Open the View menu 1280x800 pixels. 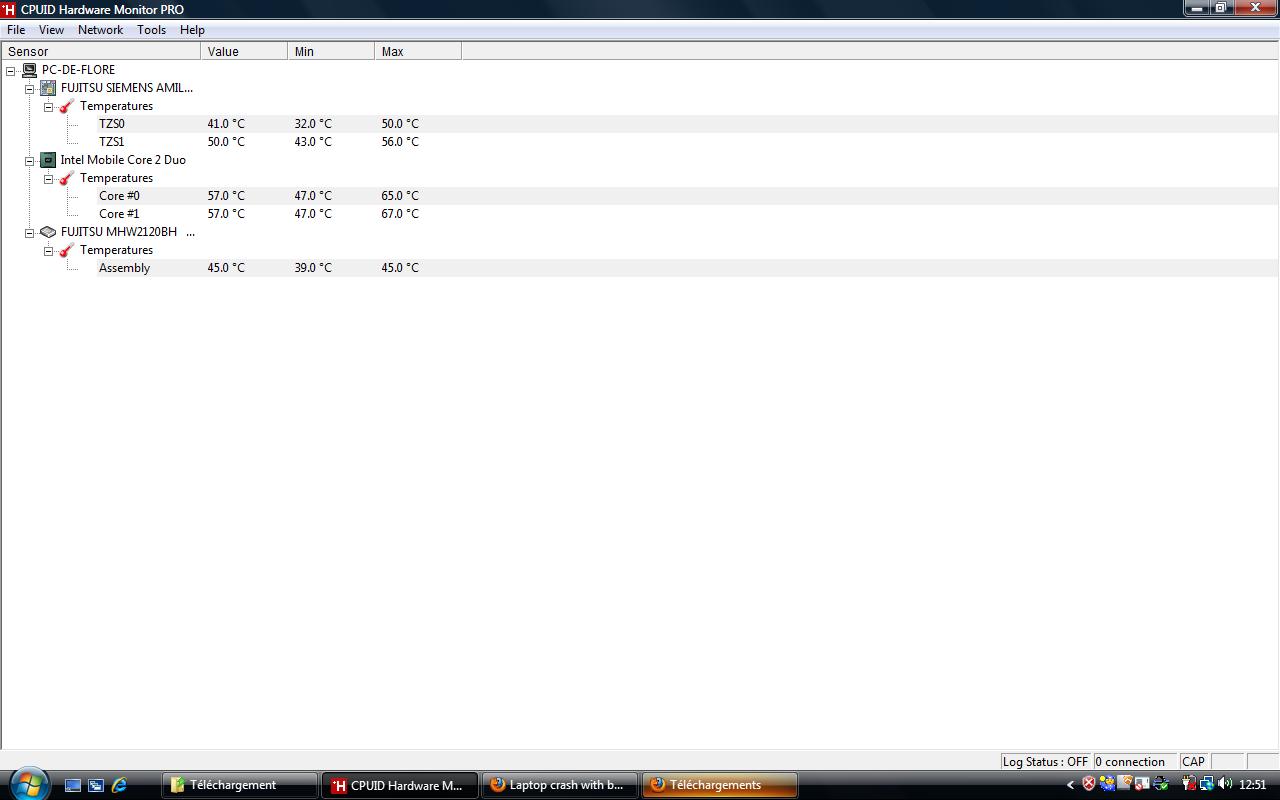tap(51, 30)
